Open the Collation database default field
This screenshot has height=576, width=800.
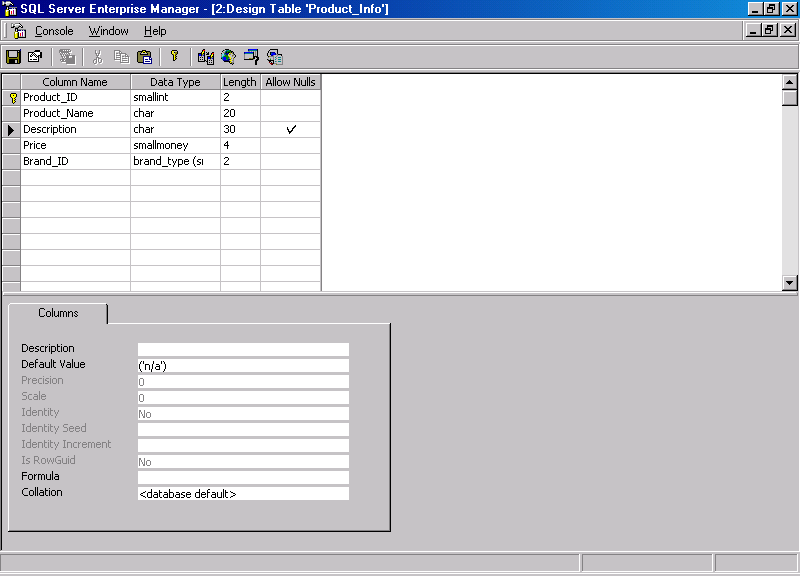[243, 493]
